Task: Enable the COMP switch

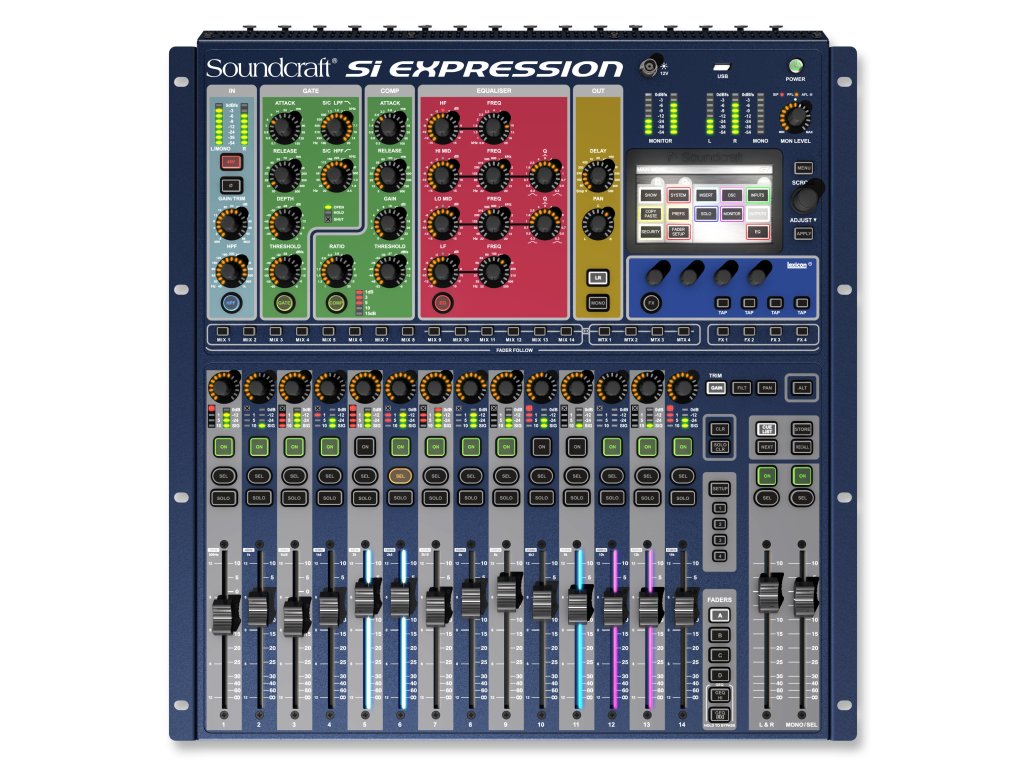Action: pos(336,303)
